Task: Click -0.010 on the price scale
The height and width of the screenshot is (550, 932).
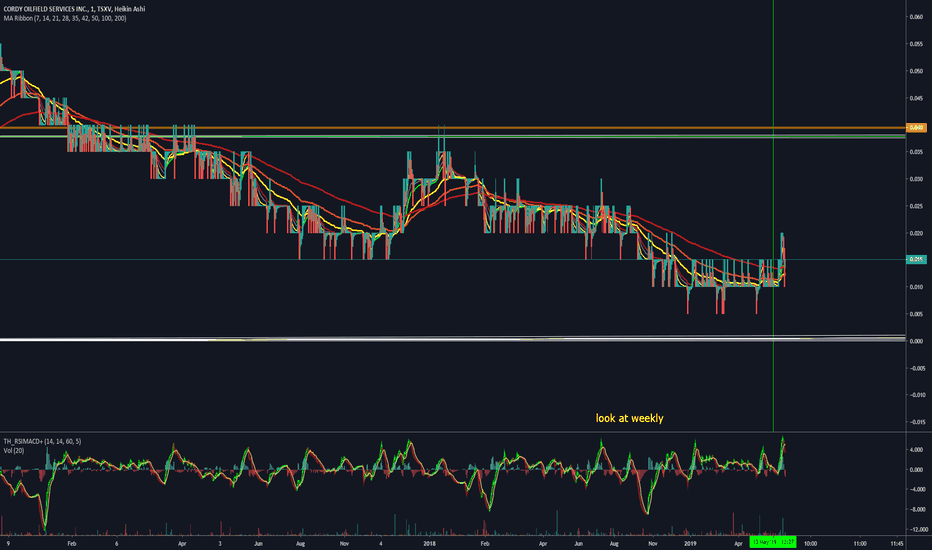Action: [x=916, y=395]
